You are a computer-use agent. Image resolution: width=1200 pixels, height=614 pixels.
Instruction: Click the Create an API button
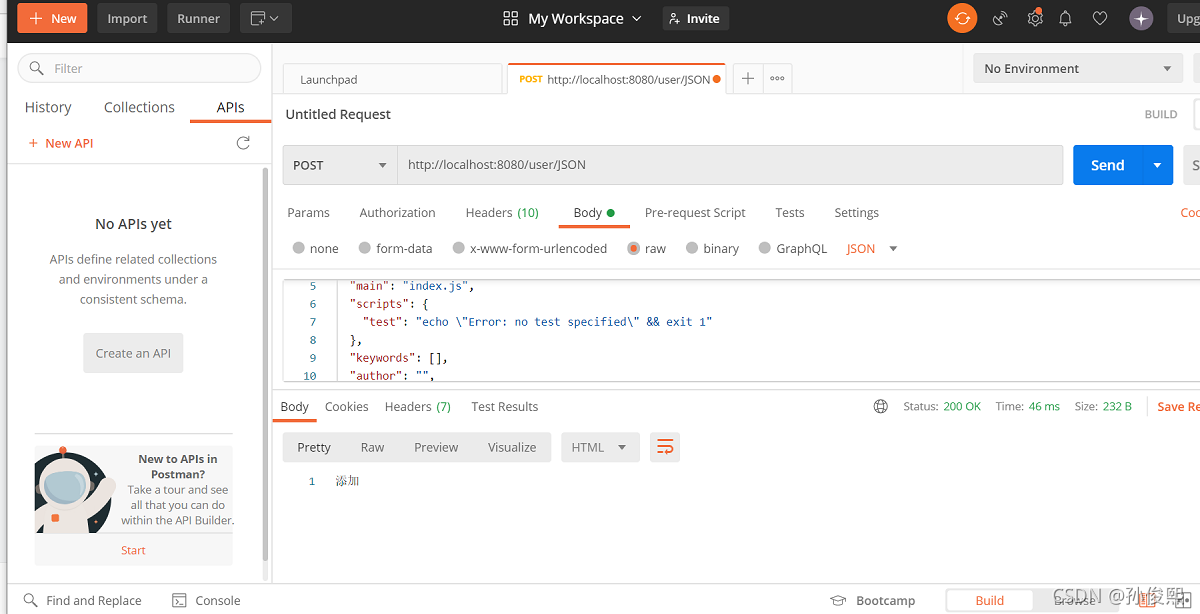(133, 353)
